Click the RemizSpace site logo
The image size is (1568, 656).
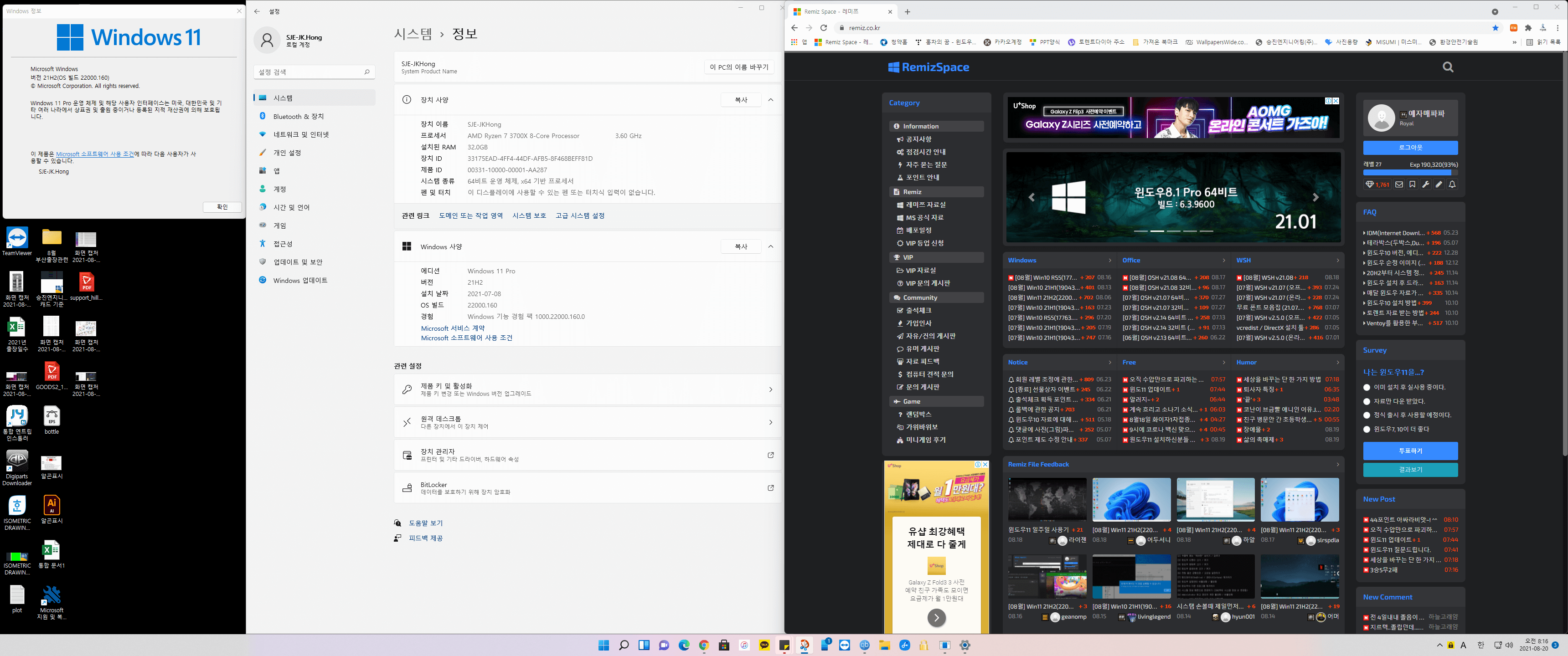[x=928, y=67]
